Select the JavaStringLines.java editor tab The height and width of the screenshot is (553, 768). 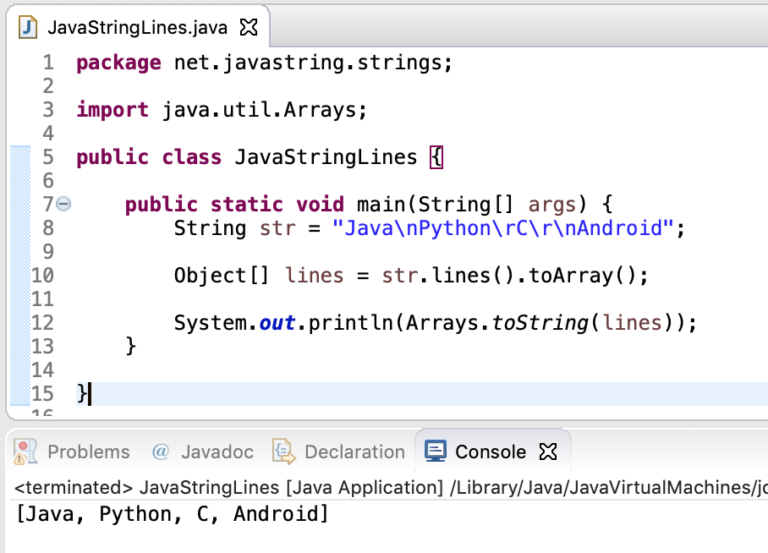coord(138,26)
